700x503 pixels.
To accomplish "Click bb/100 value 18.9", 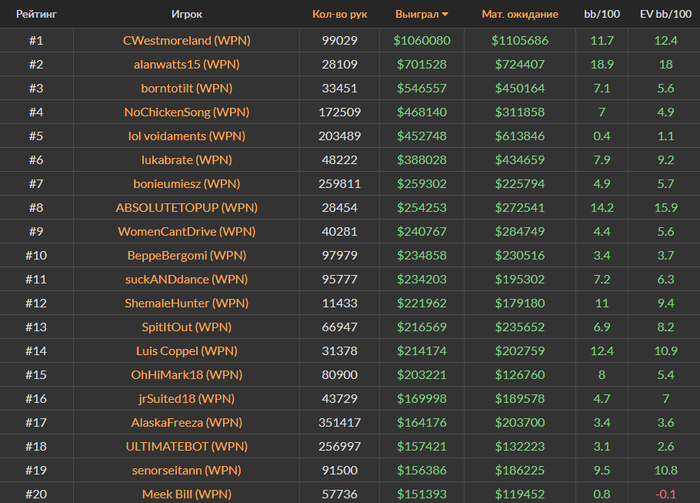I will 602,65.
